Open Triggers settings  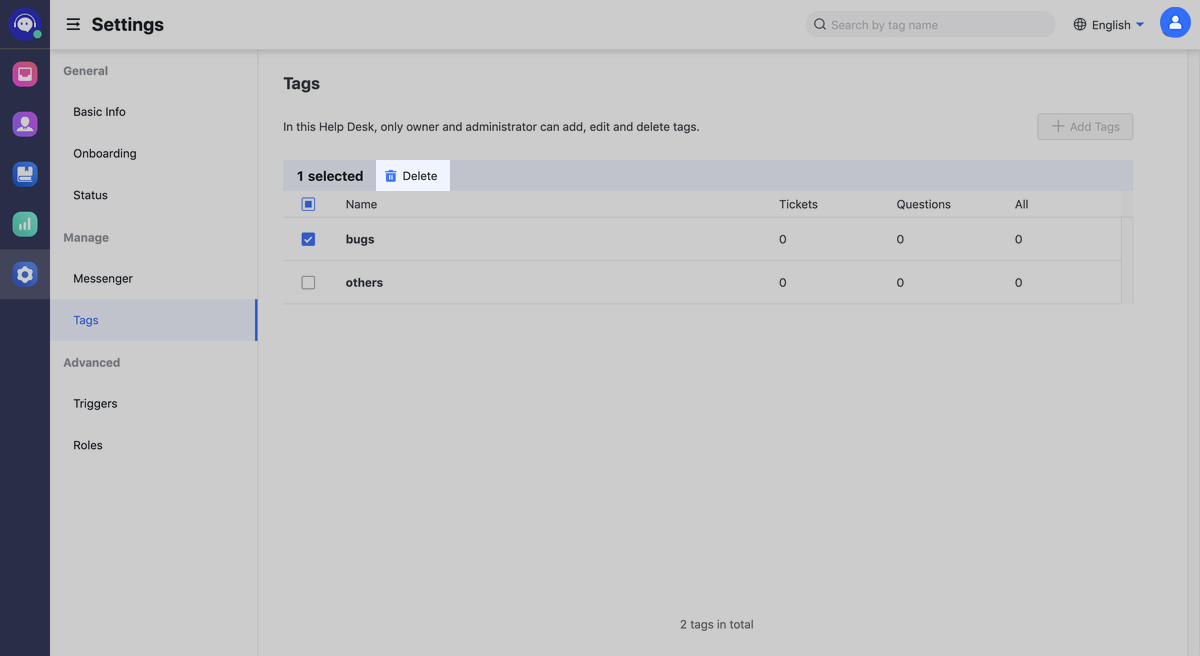[95, 404]
